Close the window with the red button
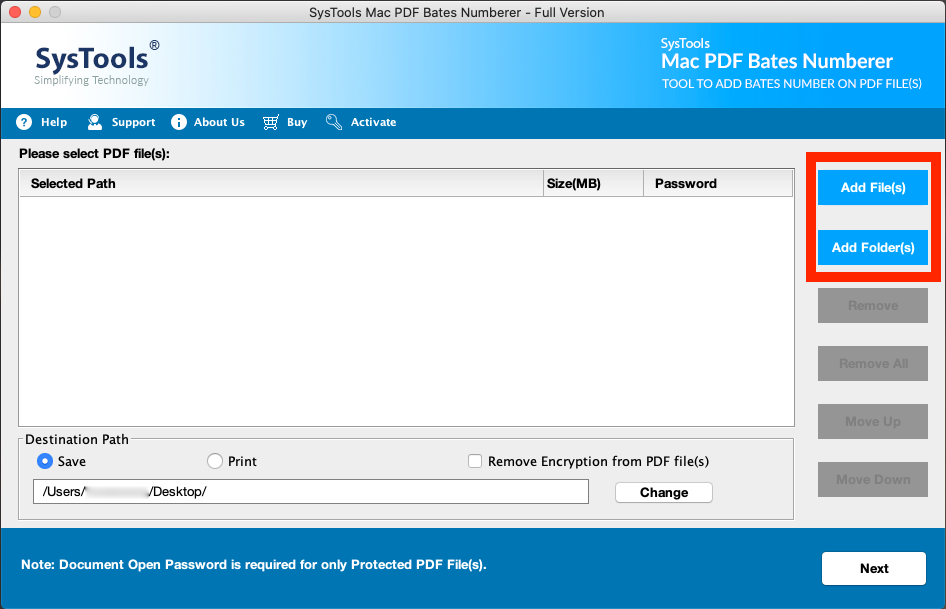946x609 pixels. click(14, 11)
